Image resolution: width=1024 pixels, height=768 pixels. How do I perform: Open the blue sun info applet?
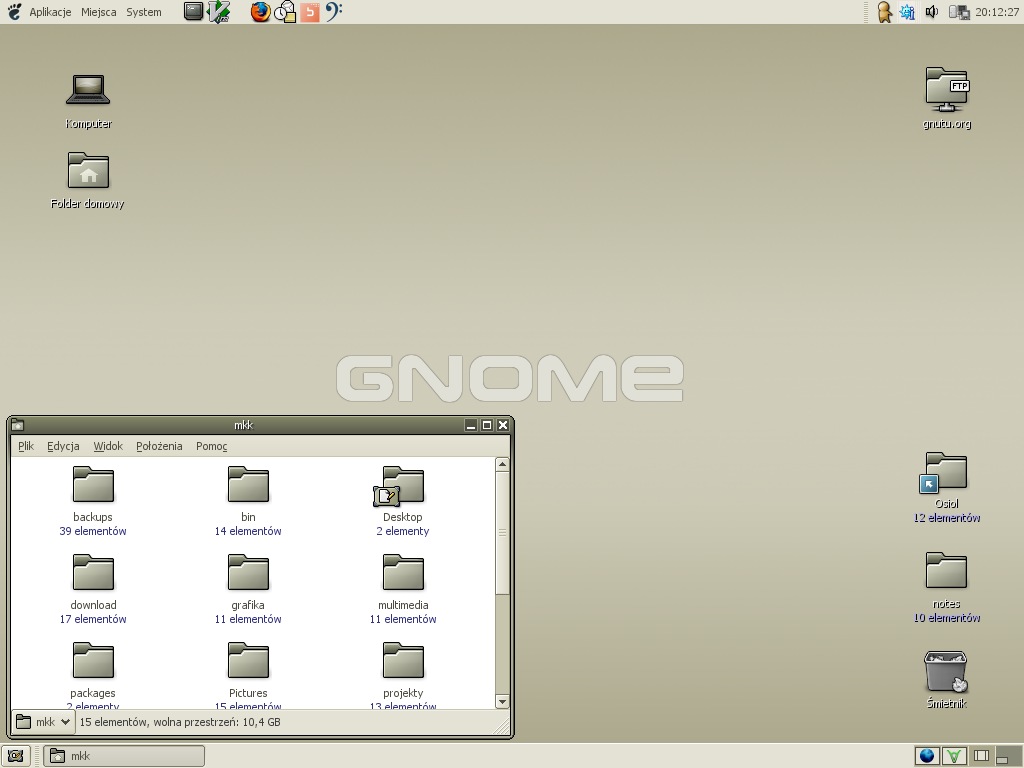point(907,12)
